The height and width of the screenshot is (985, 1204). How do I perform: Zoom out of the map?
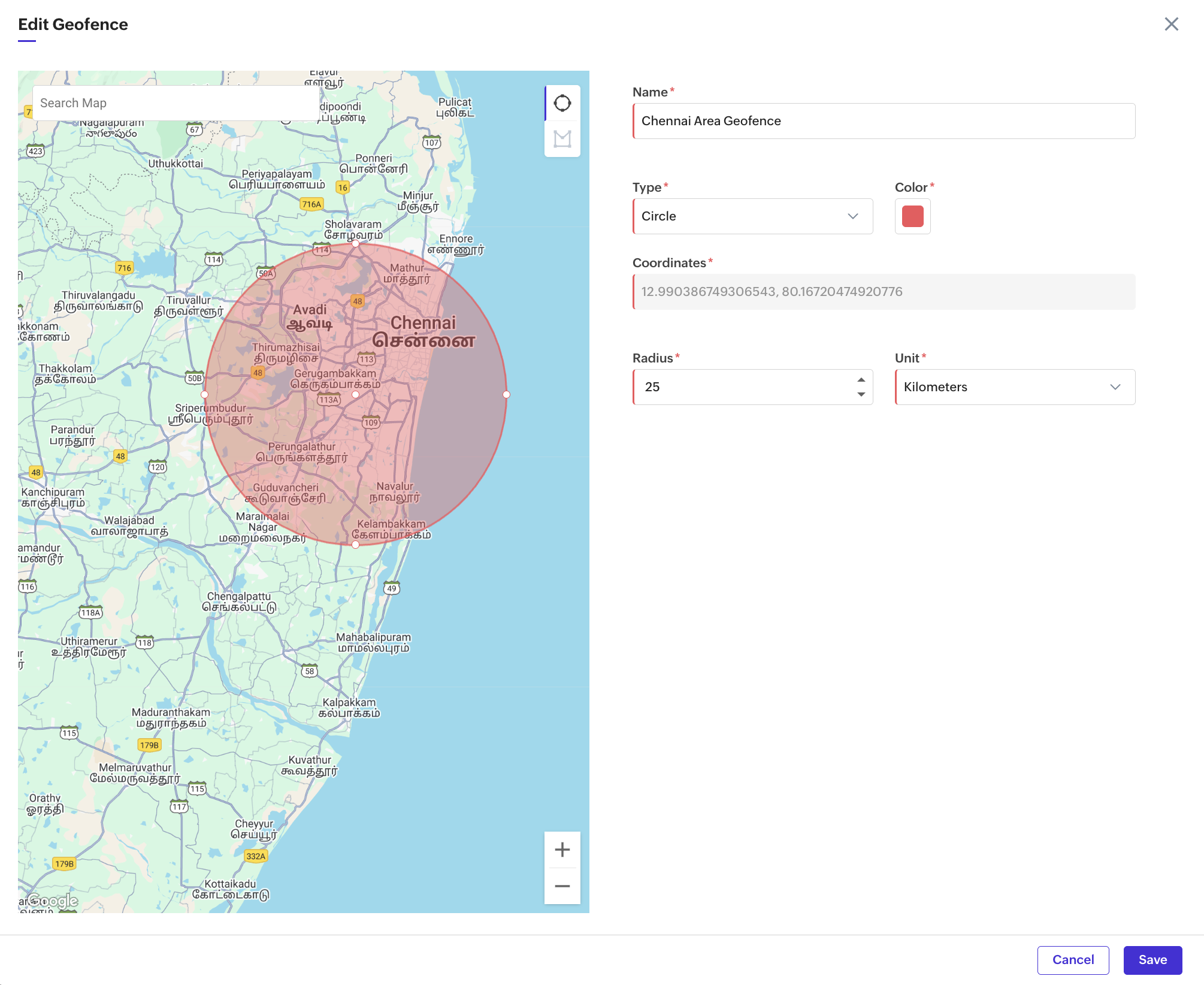pyautogui.click(x=562, y=886)
